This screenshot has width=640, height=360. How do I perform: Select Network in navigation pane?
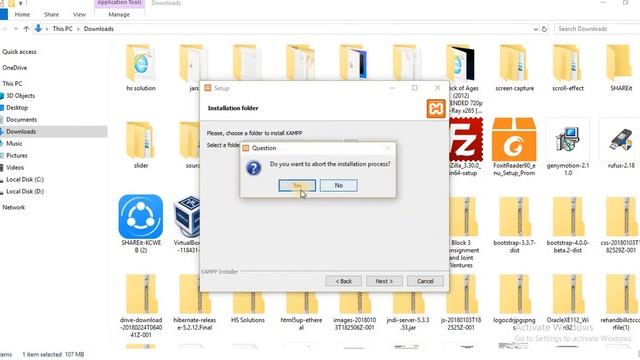pos(13,207)
